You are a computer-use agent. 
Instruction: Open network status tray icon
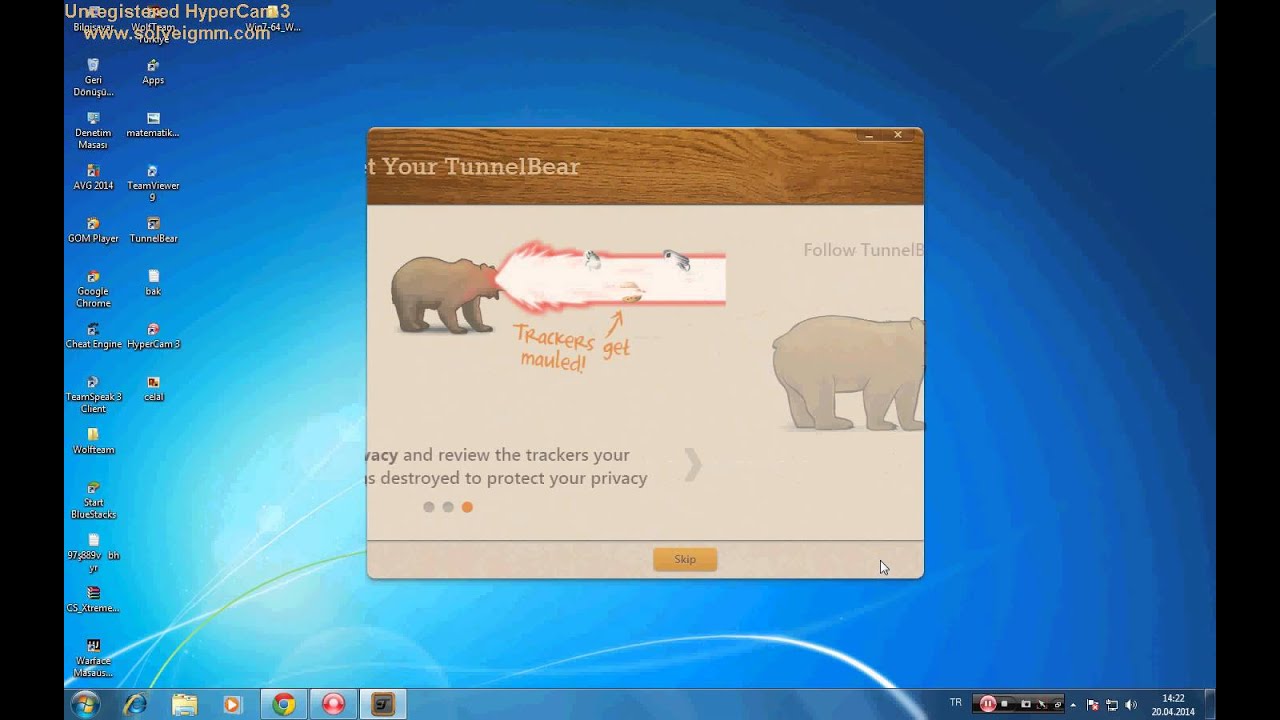1112,704
